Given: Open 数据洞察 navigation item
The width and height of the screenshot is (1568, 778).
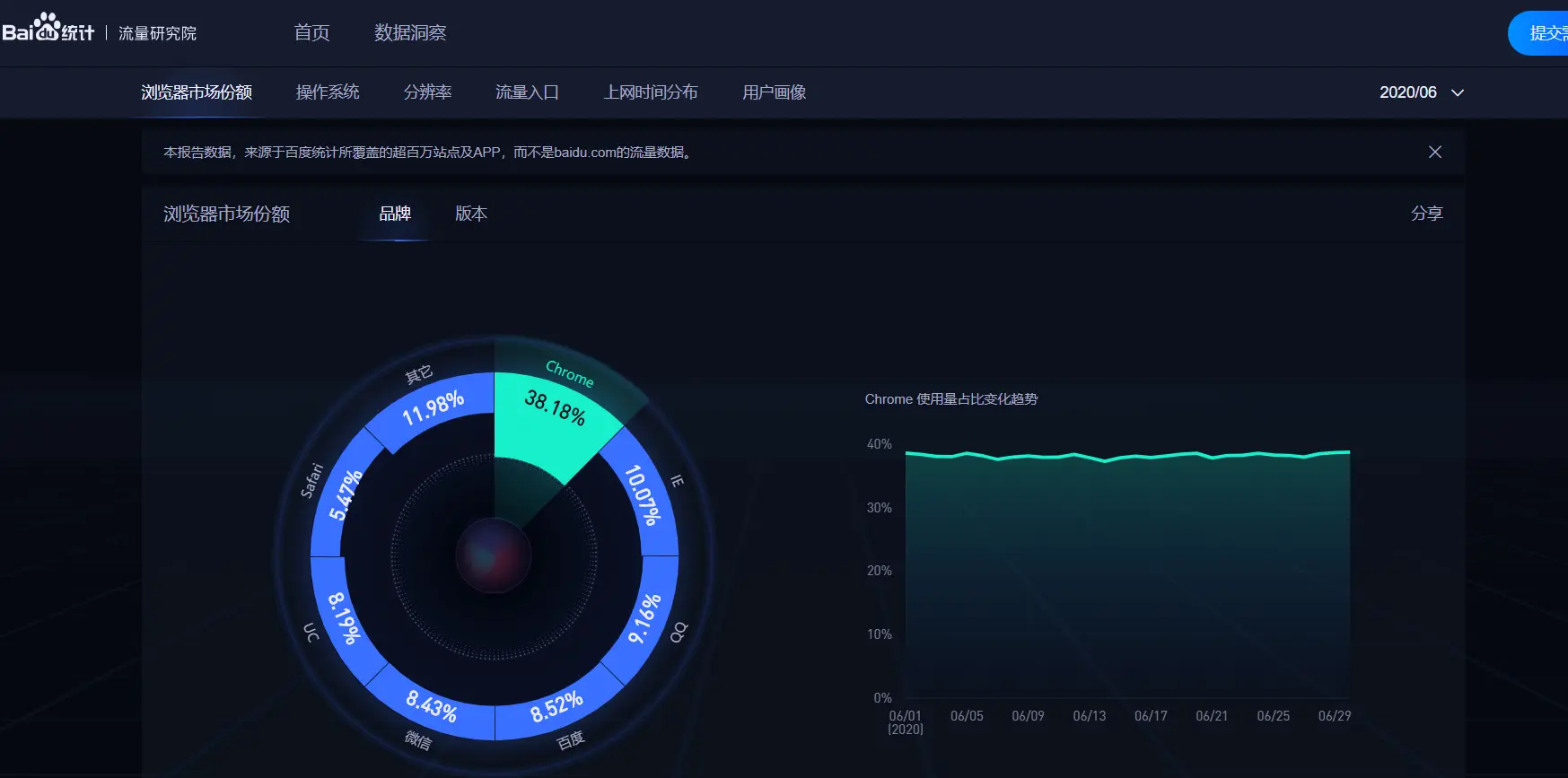Looking at the screenshot, I should pyautogui.click(x=410, y=33).
